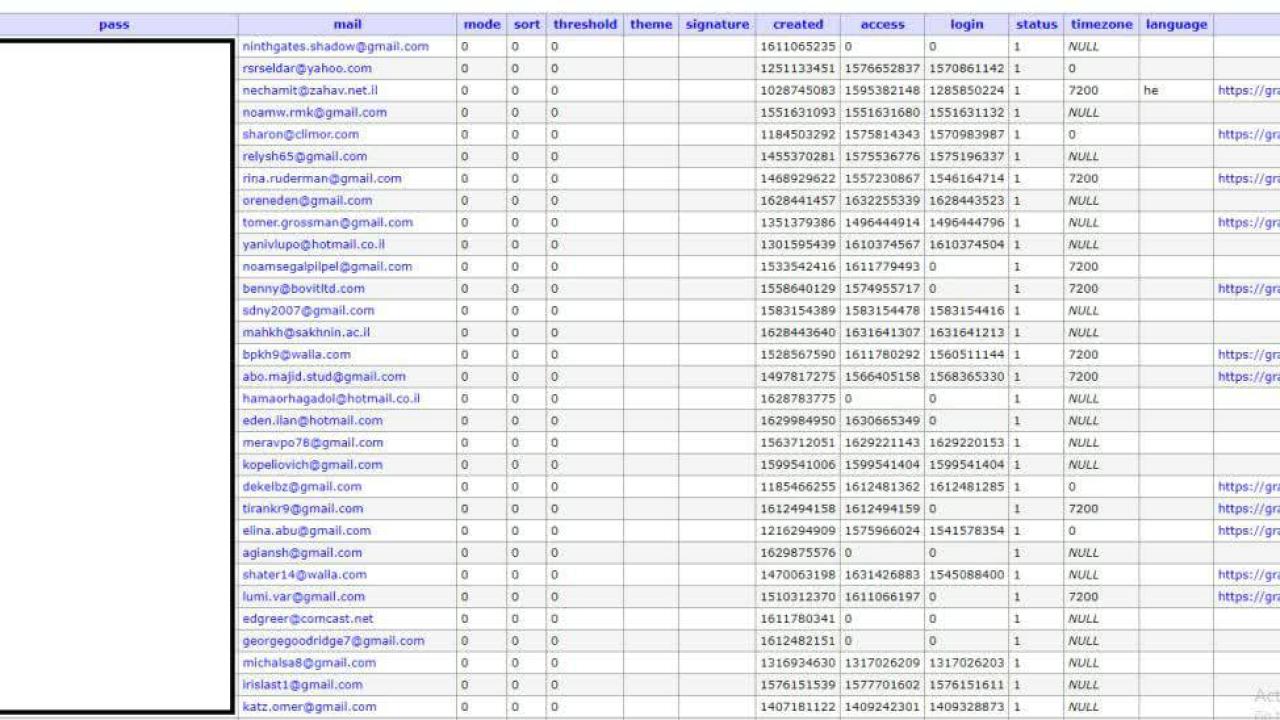Select the created value 1028745083
Image resolution: width=1280 pixels, height=720 pixels.
click(798, 90)
